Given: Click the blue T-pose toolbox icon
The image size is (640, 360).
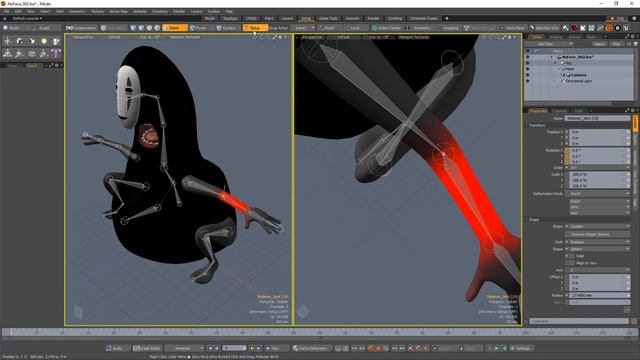Looking at the screenshot, I should tap(56, 53).
